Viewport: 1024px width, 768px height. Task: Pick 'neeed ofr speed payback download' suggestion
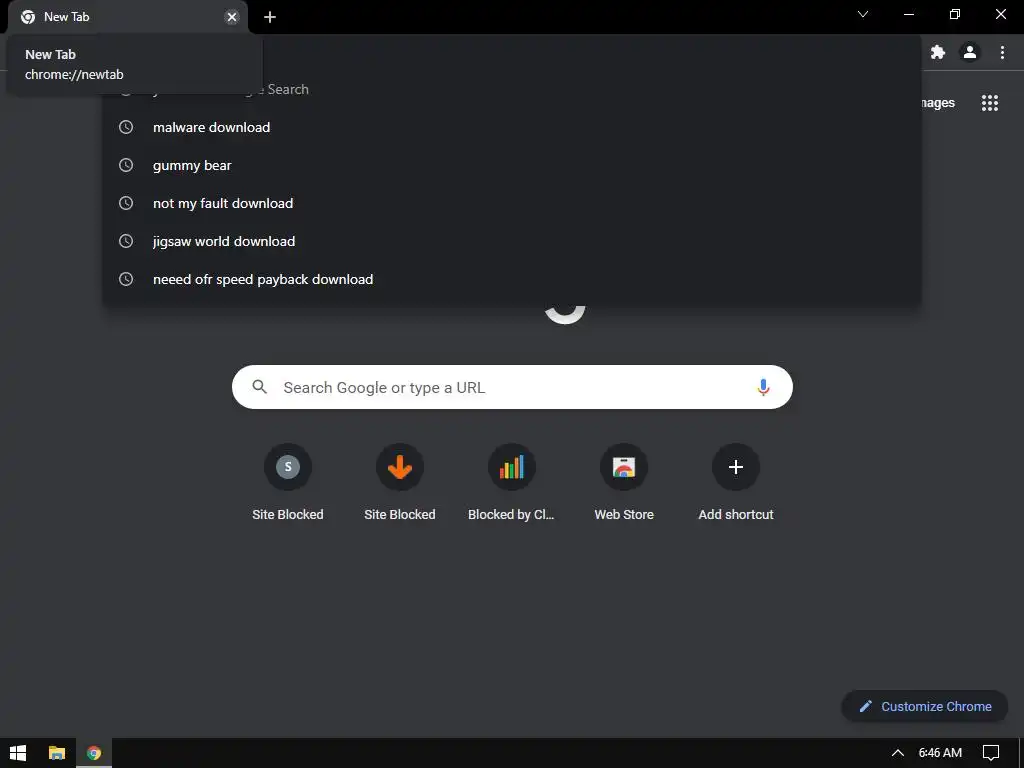pyautogui.click(x=512, y=279)
